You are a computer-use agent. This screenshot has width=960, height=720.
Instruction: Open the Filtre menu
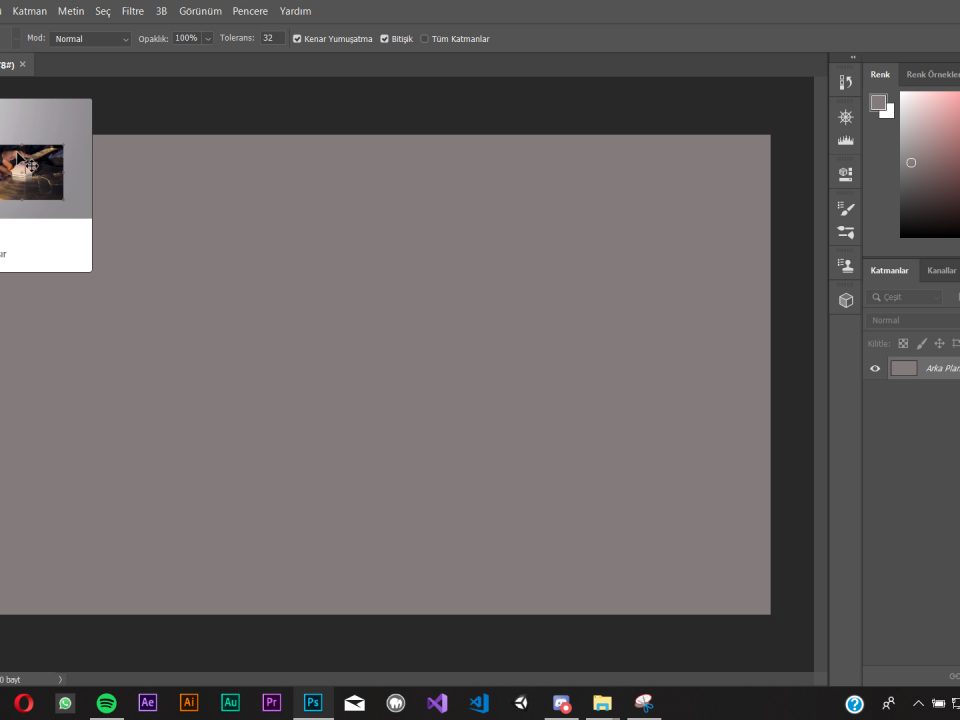click(x=132, y=11)
